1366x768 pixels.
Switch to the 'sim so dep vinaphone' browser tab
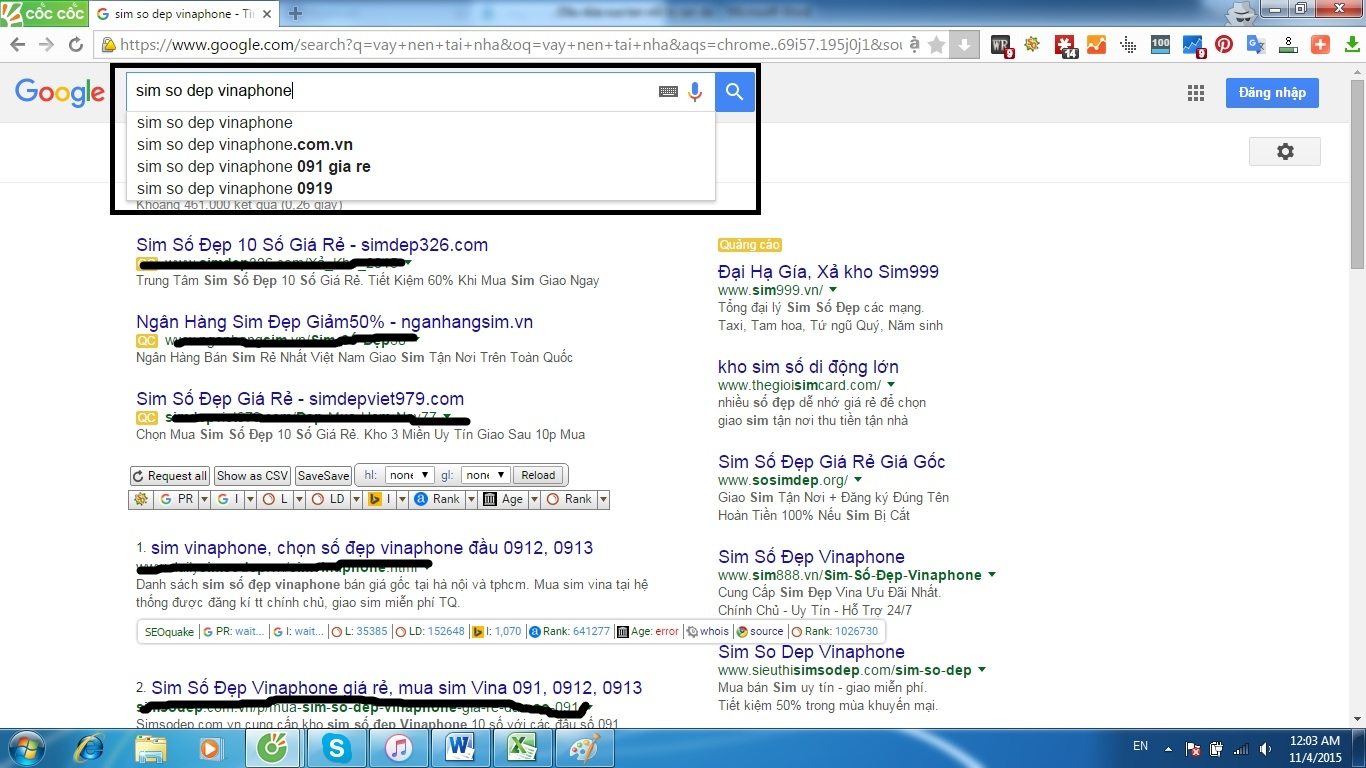click(x=182, y=14)
